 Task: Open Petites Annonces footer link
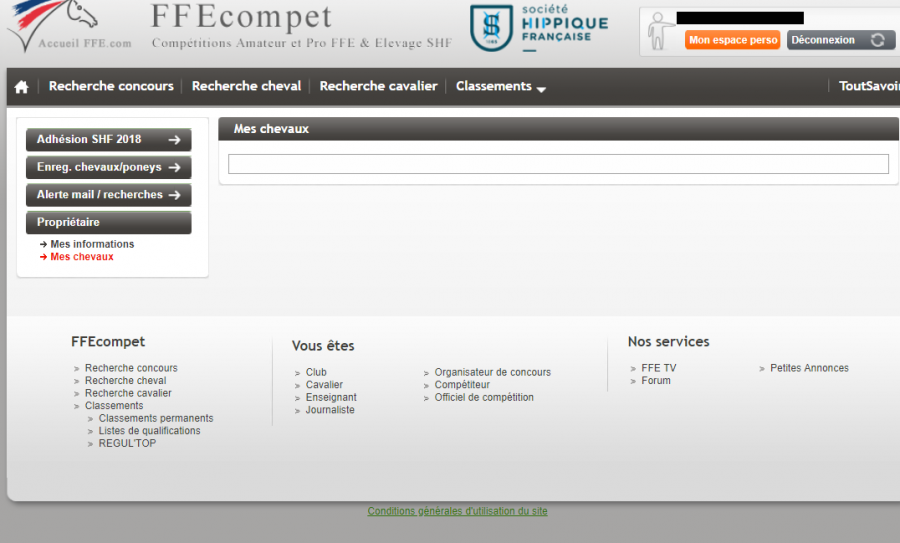(809, 368)
